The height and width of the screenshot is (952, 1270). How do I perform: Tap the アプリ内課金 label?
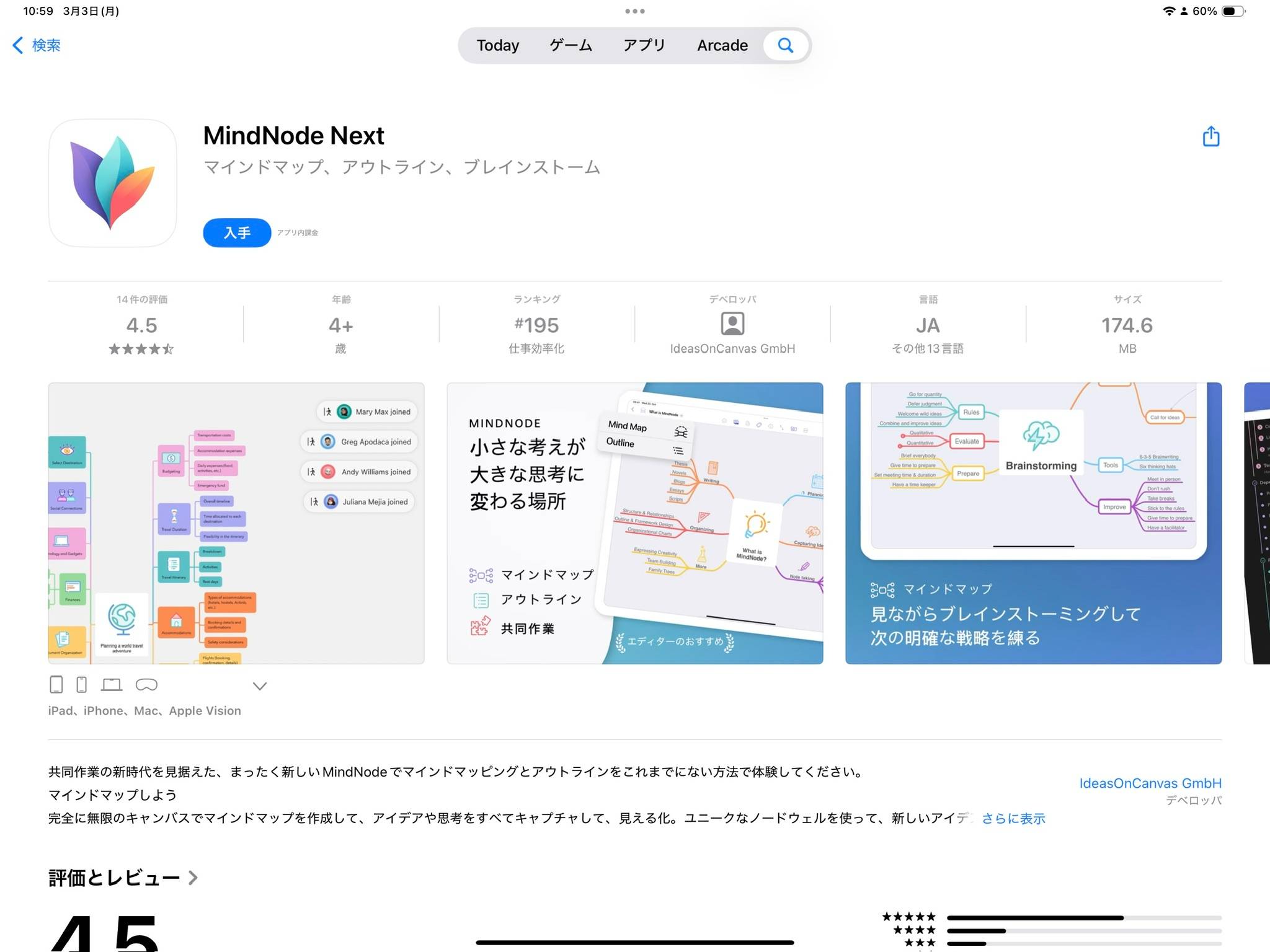click(298, 232)
